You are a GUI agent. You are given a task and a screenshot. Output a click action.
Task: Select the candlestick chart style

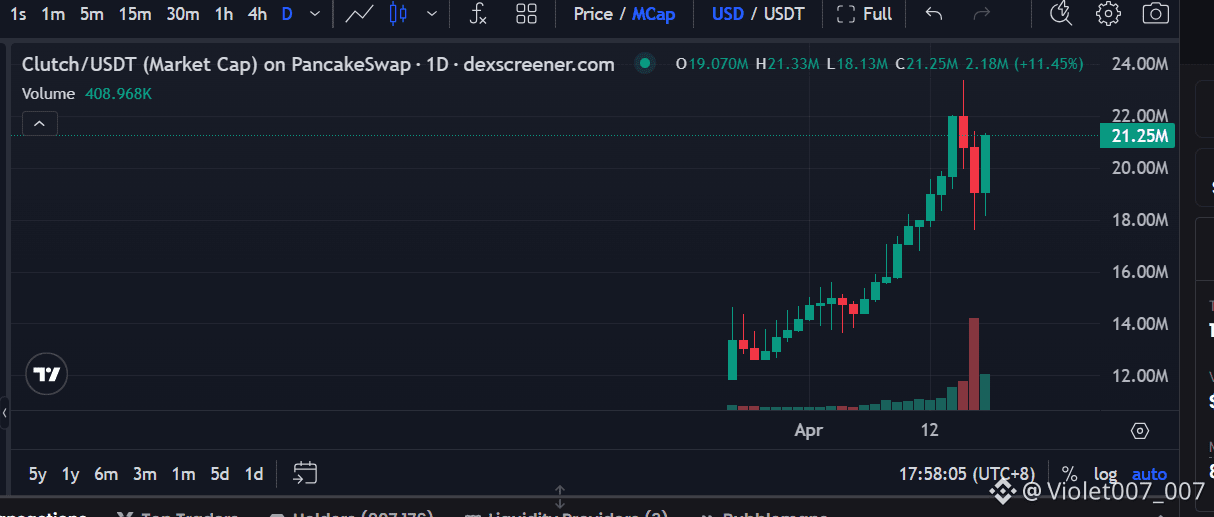[399, 14]
